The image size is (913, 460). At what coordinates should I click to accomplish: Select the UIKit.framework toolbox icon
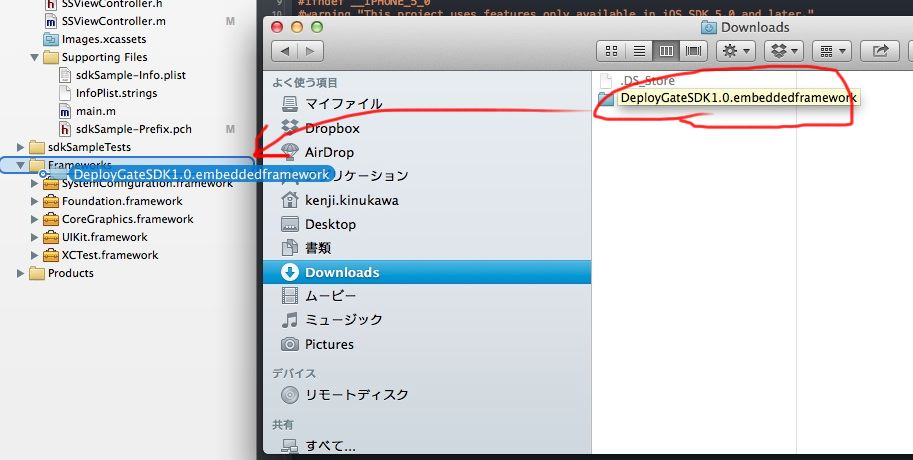(51, 238)
